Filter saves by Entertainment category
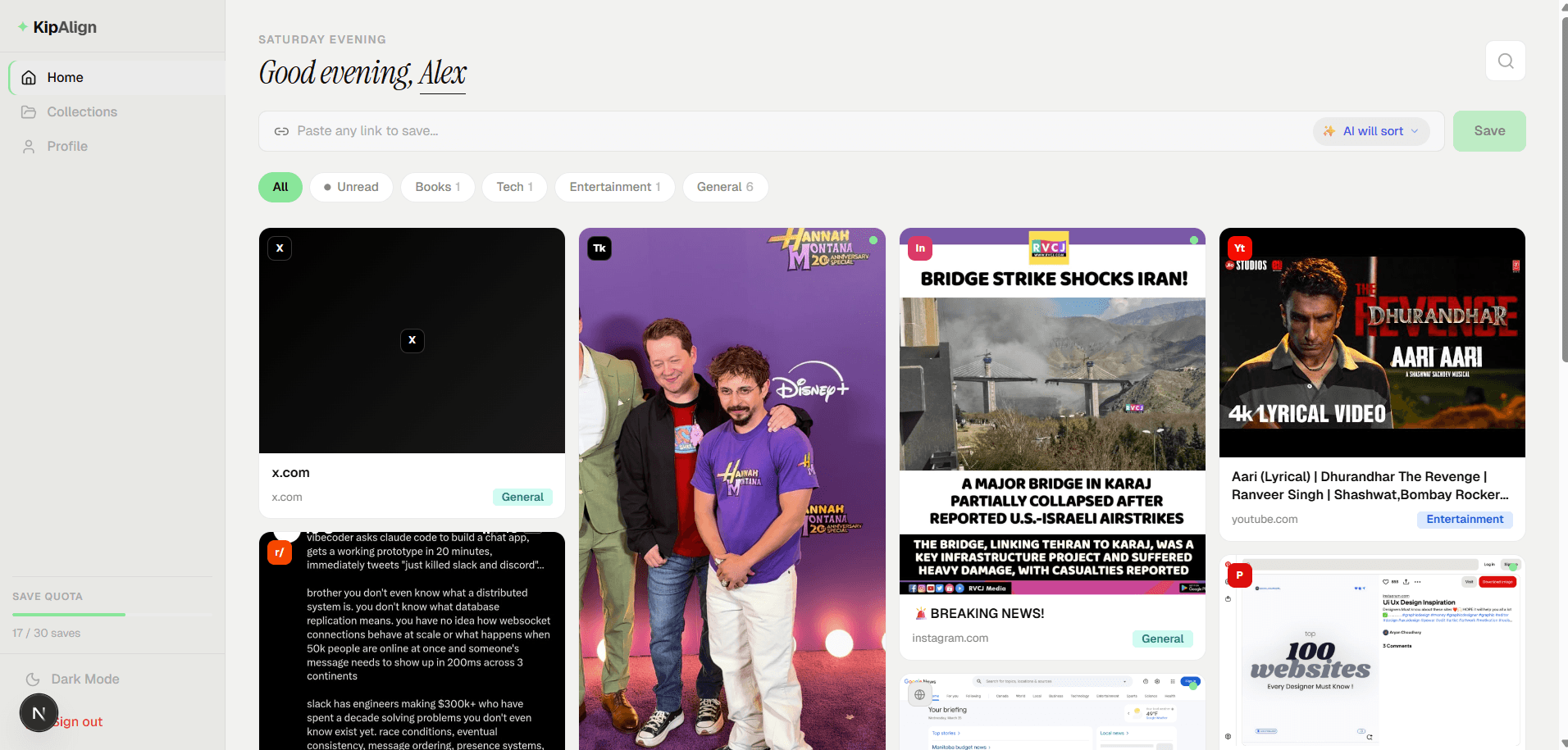1568x750 pixels. point(614,187)
